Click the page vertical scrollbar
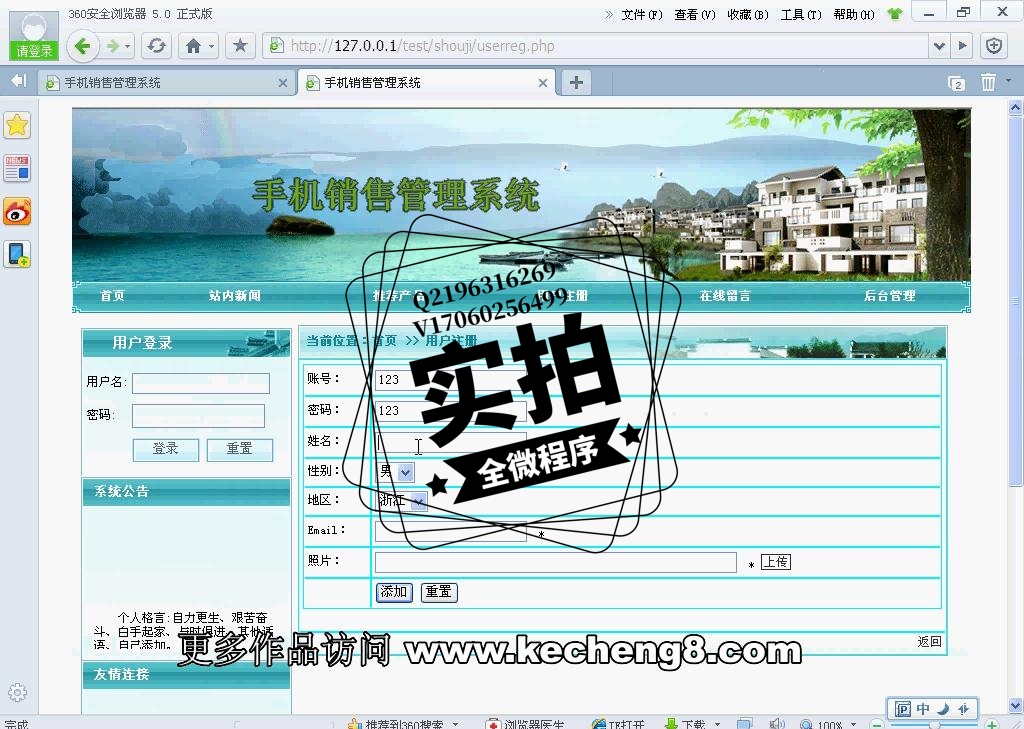Screen dimensions: 1024x729 1016,300
